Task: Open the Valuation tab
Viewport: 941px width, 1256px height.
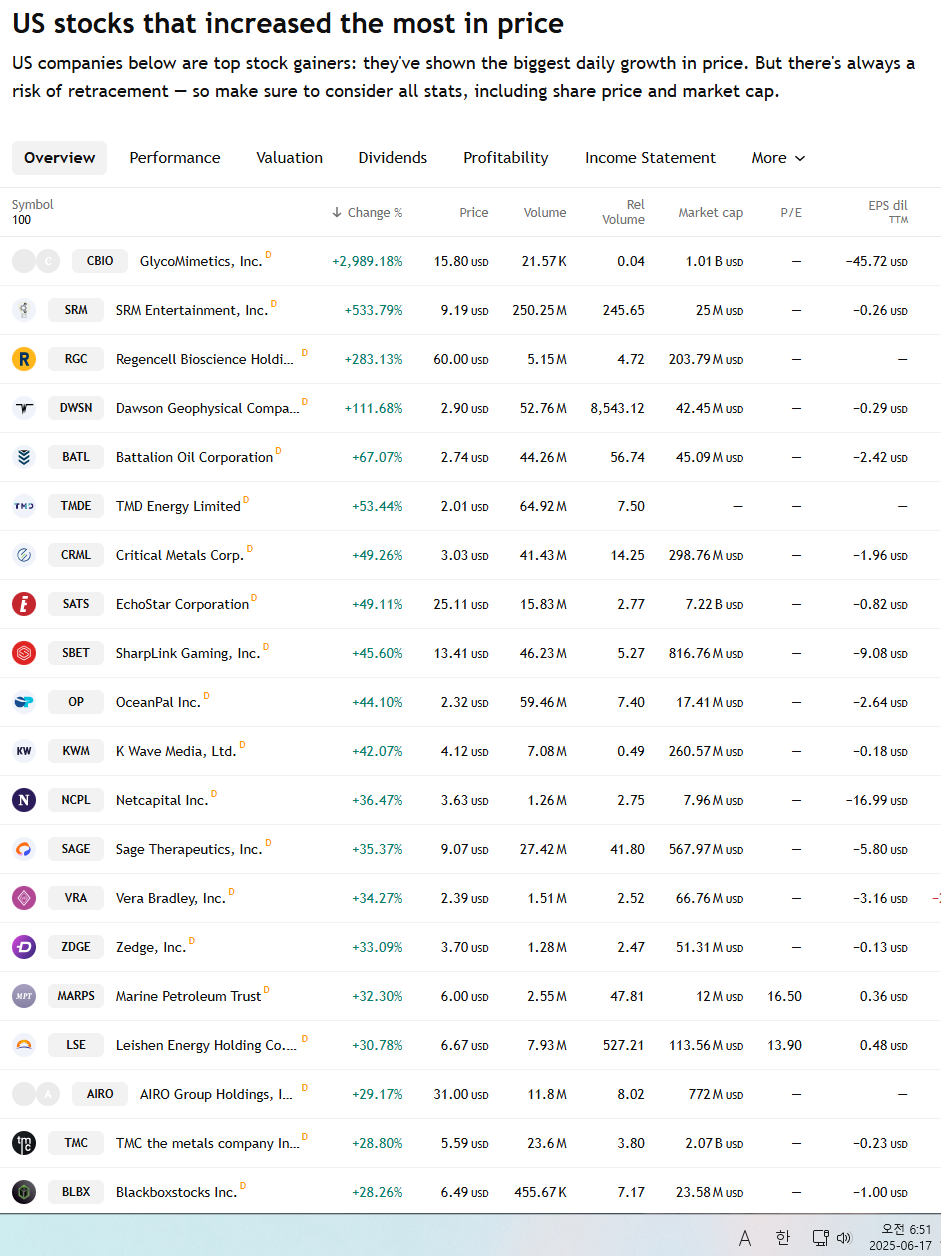Action: [x=289, y=158]
